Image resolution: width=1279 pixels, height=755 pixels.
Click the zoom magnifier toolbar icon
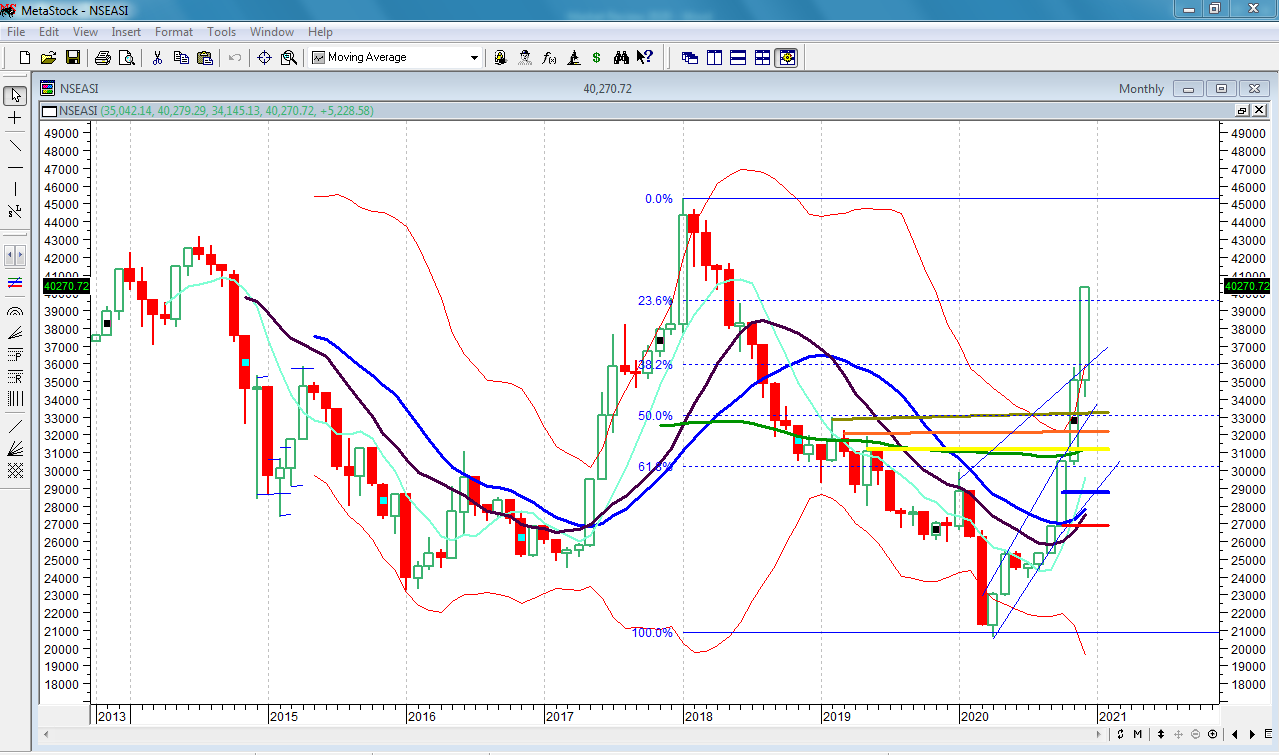pos(289,58)
